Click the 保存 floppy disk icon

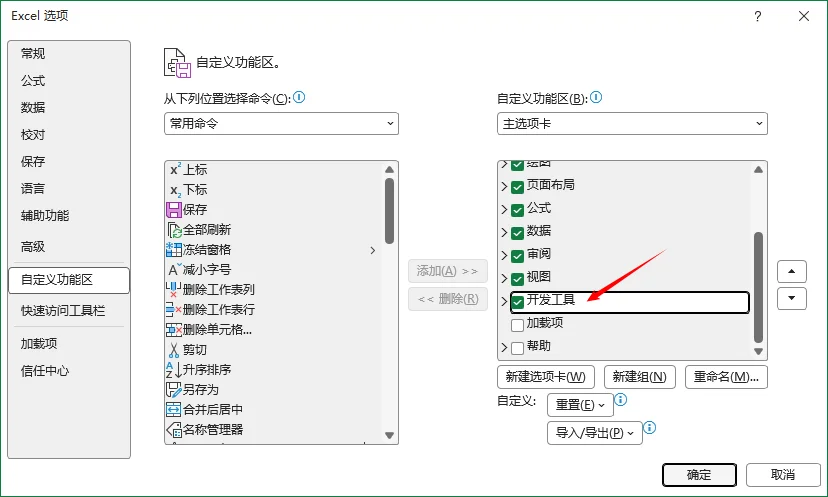coord(174,210)
